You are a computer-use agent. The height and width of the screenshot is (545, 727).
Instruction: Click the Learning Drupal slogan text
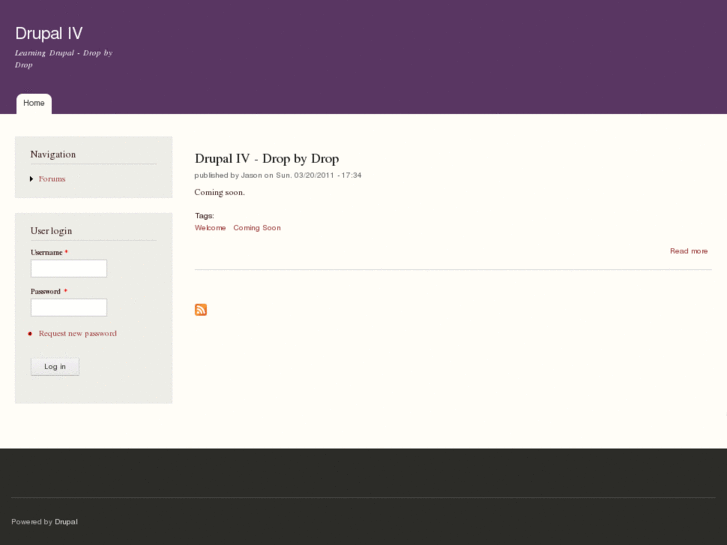click(x=64, y=59)
